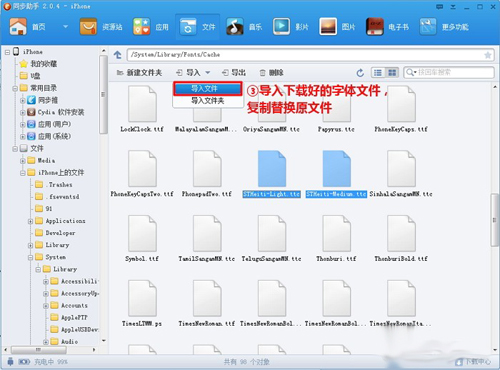Select the STHeiti-Medium.ttc file
The width and height of the screenshot is (500, 370).
[x=336, y=174]
